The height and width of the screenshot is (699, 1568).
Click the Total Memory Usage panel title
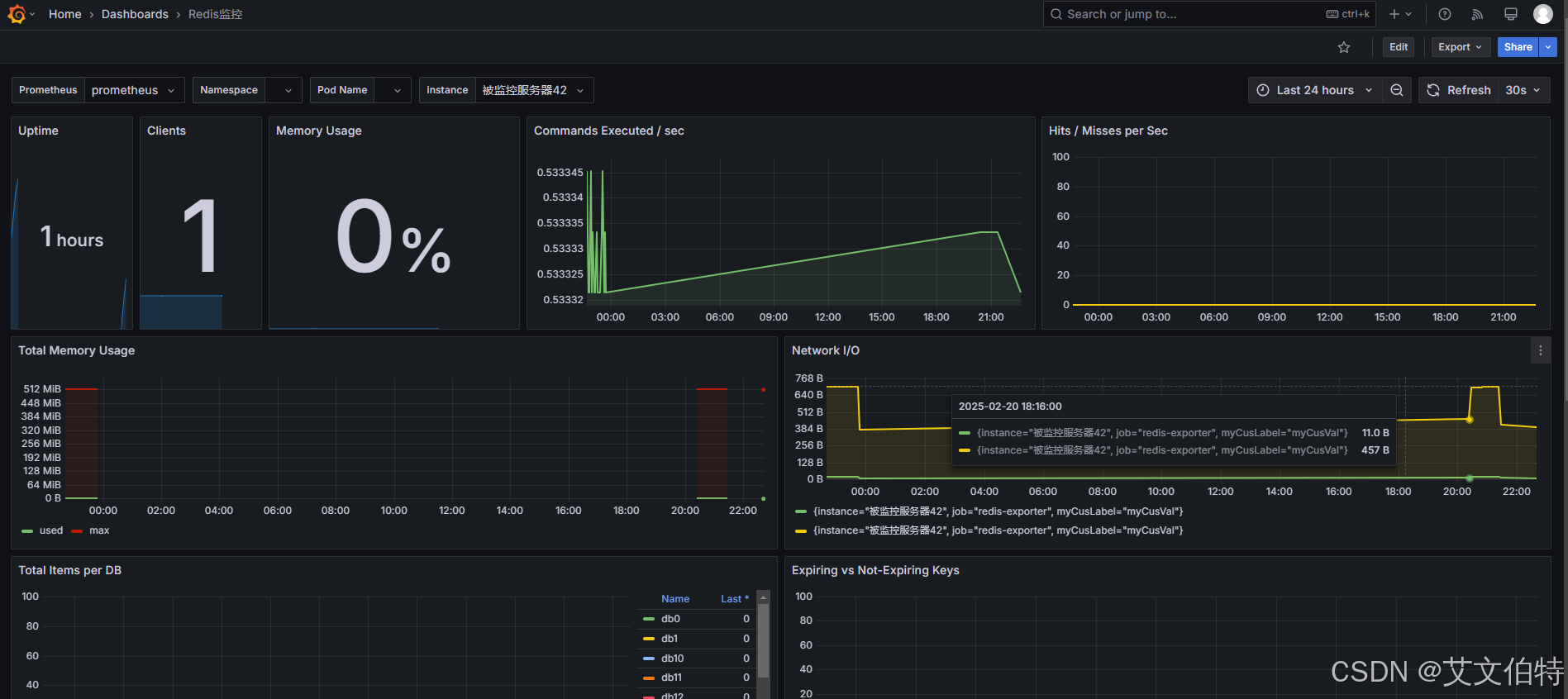pyautogui.click(x=76, y=350)
